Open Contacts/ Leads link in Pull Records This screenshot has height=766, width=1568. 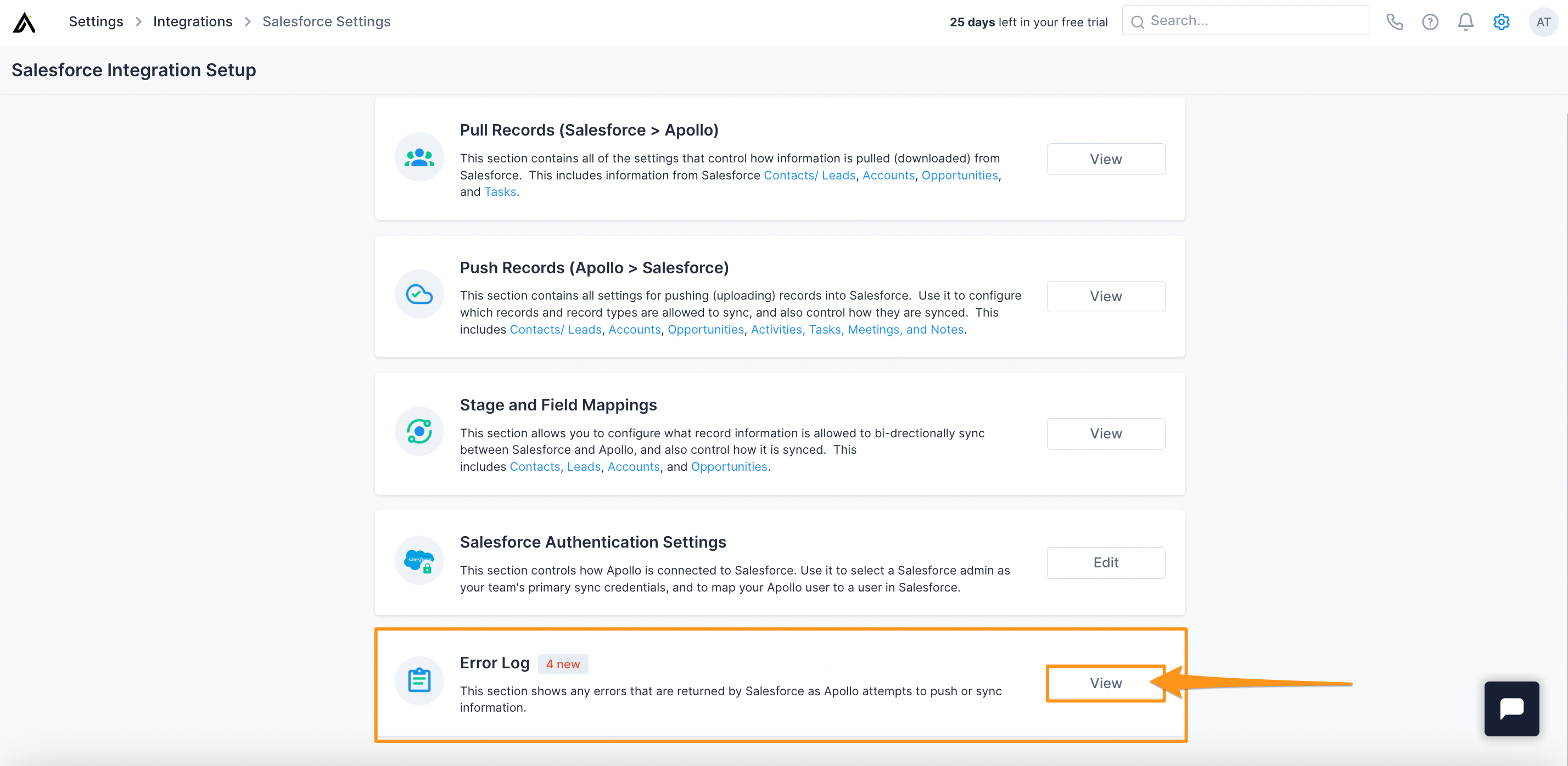pyautogui.click(x=810, y=175)
